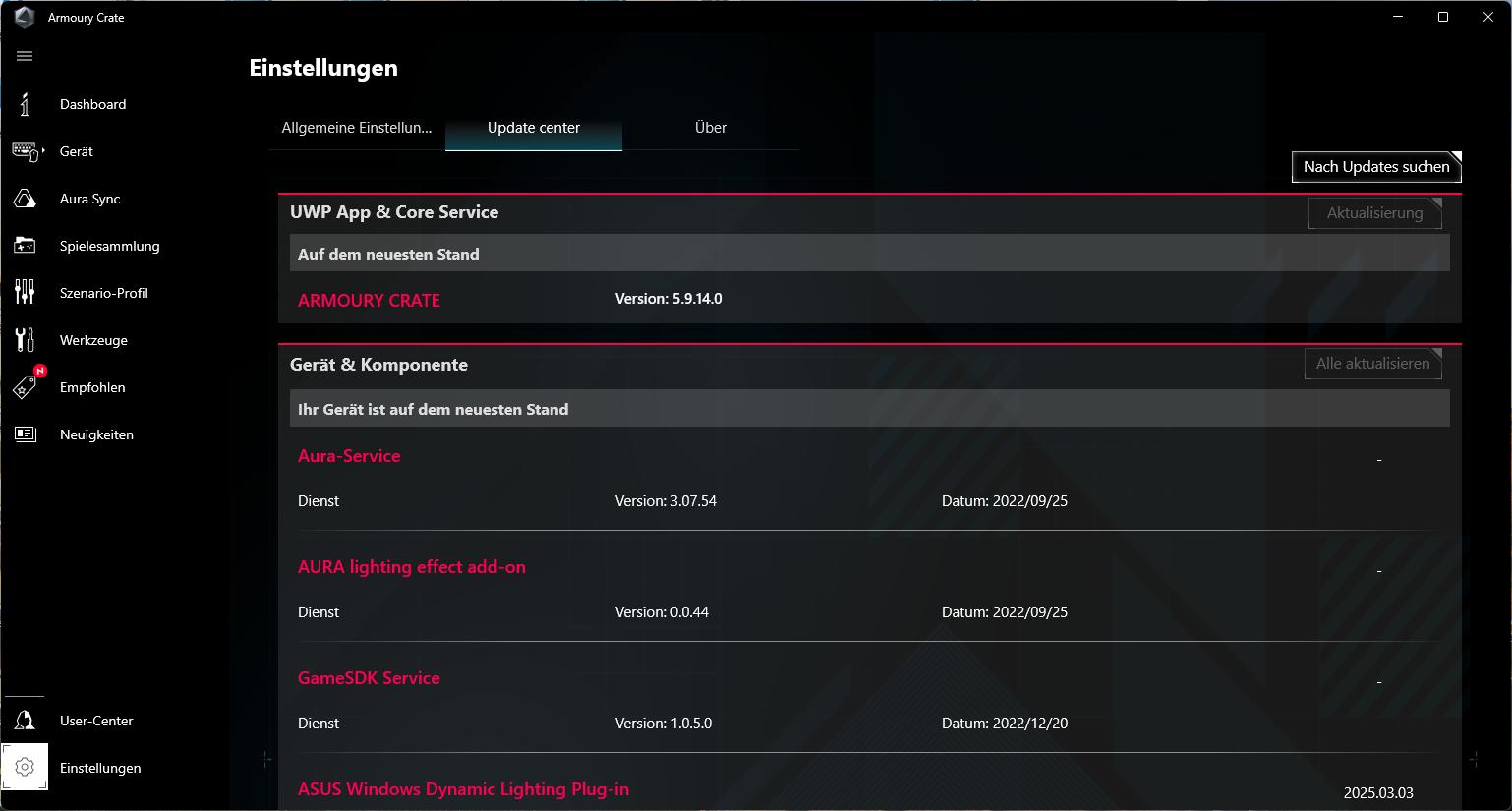Click ASUS Windows Dynamic Lighting Plug-in entry
Image resolution: width=1512 pixels, height=811 pixels.
pyautogui.click(x=463, y=789)
